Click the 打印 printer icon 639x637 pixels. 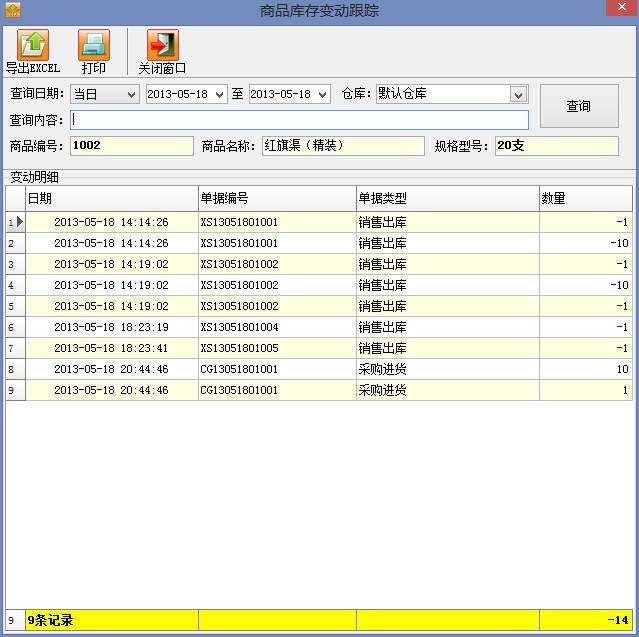94,45
